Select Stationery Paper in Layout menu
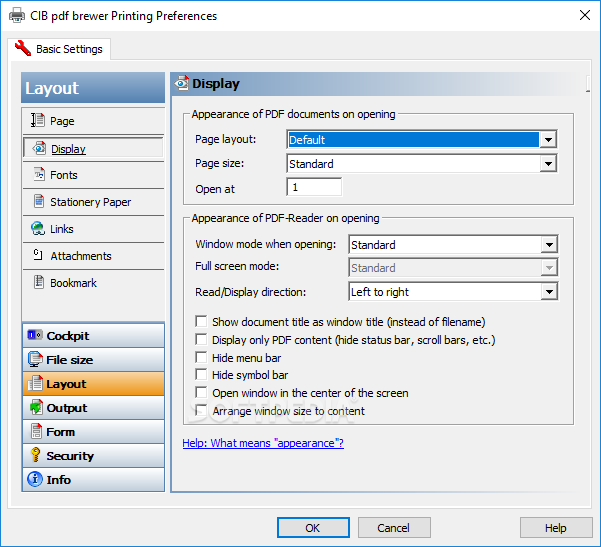This screenshot has width=601, height=547. (90, 202)
